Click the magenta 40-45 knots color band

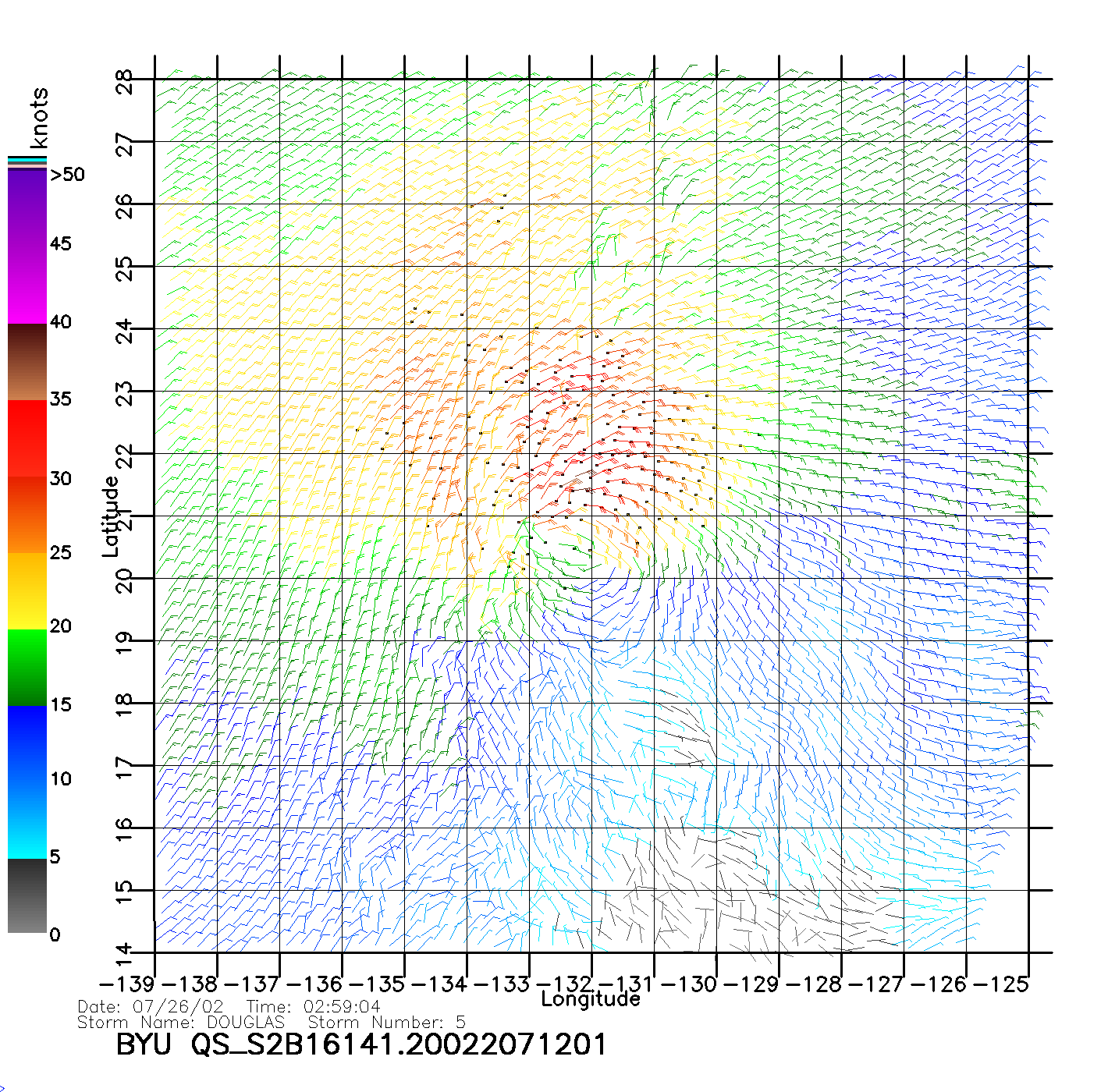(x=27, y=285)
